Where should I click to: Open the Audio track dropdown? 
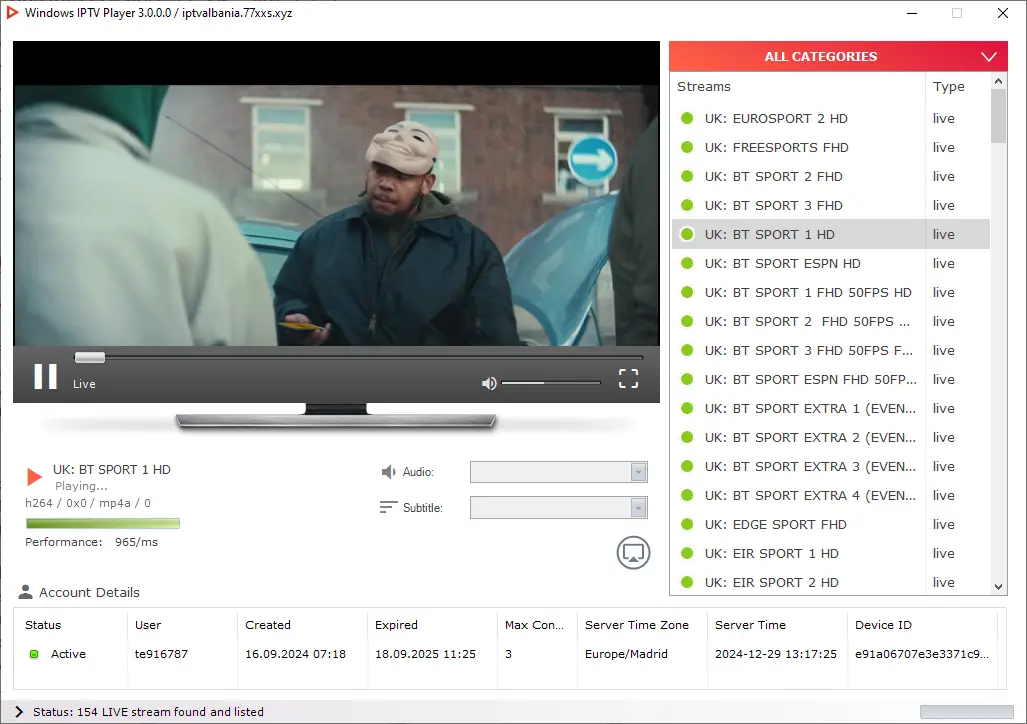coord(558,472)
